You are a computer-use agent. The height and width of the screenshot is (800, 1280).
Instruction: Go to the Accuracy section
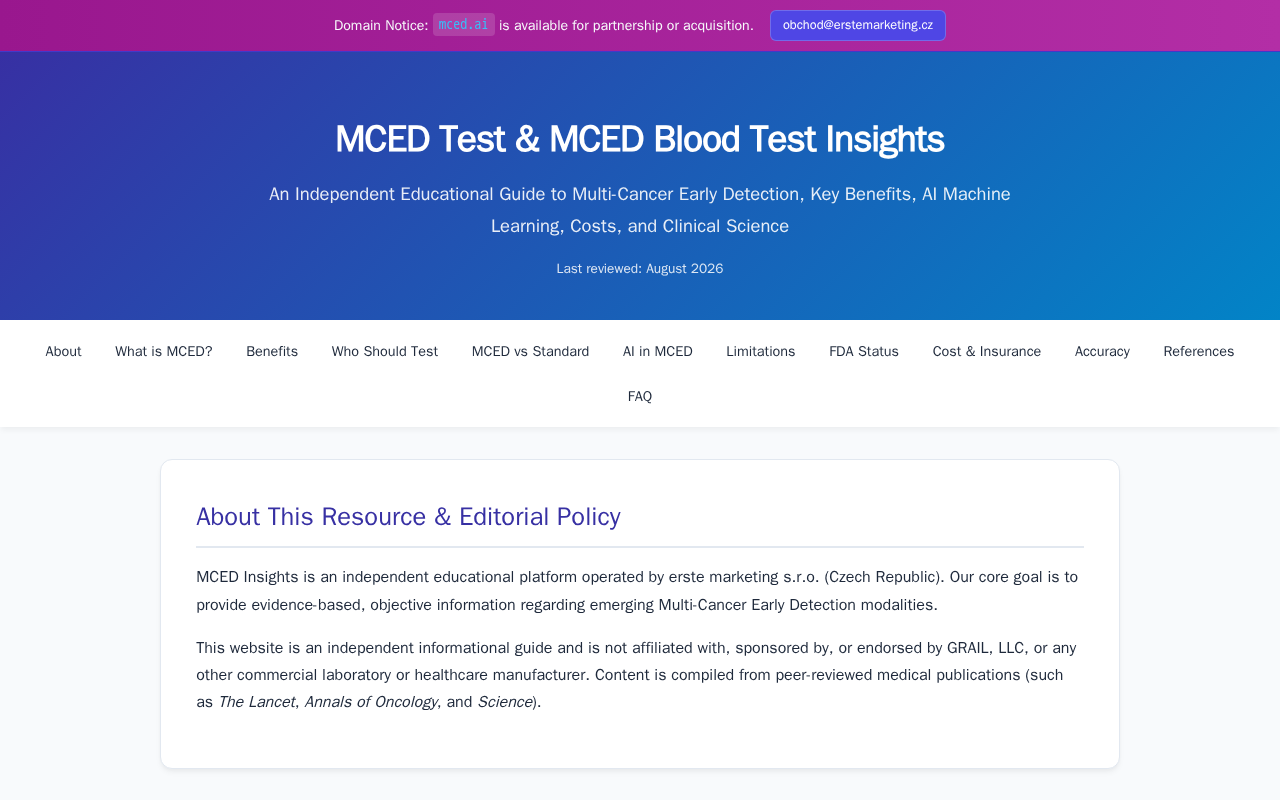coord(1102,351)
